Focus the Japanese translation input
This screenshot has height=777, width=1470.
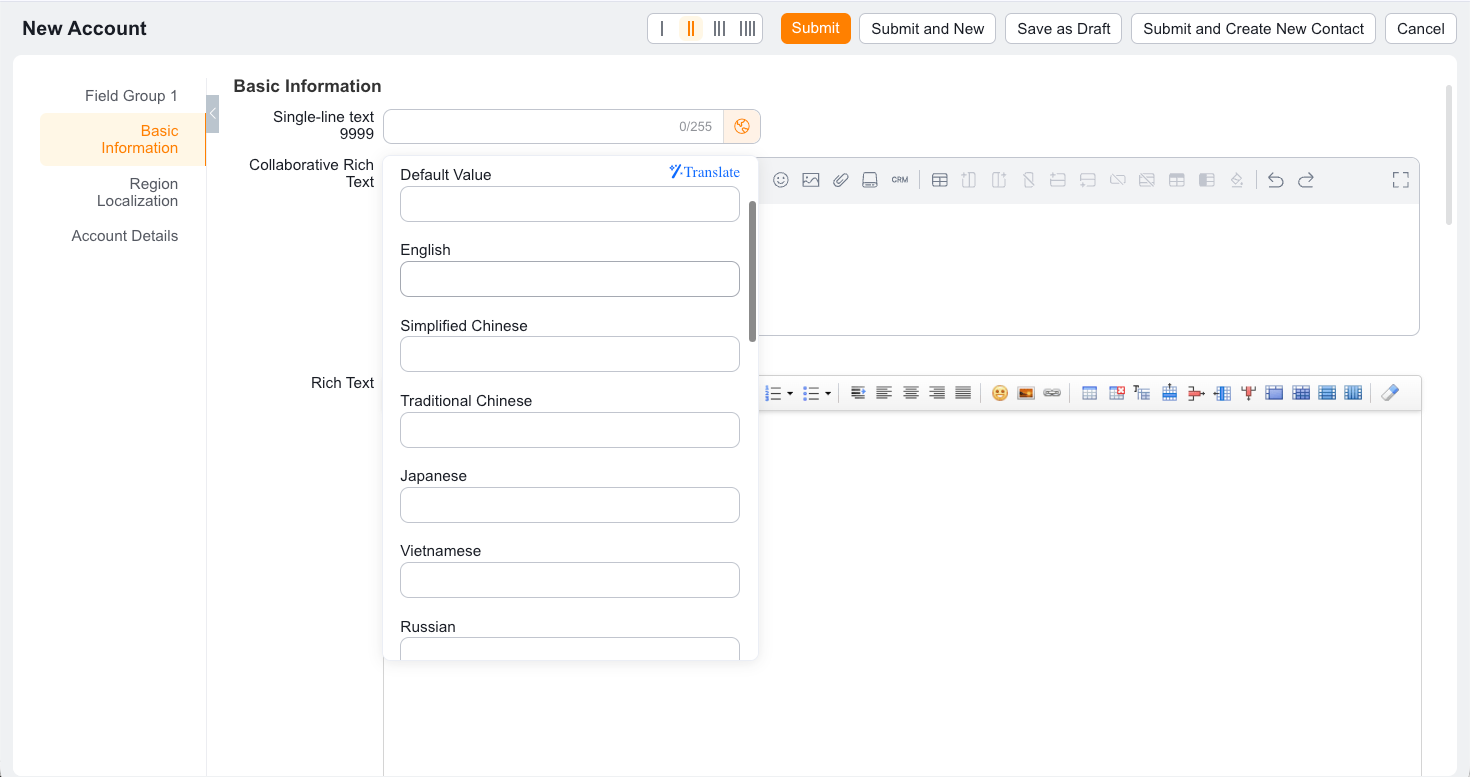click(570, 505)
